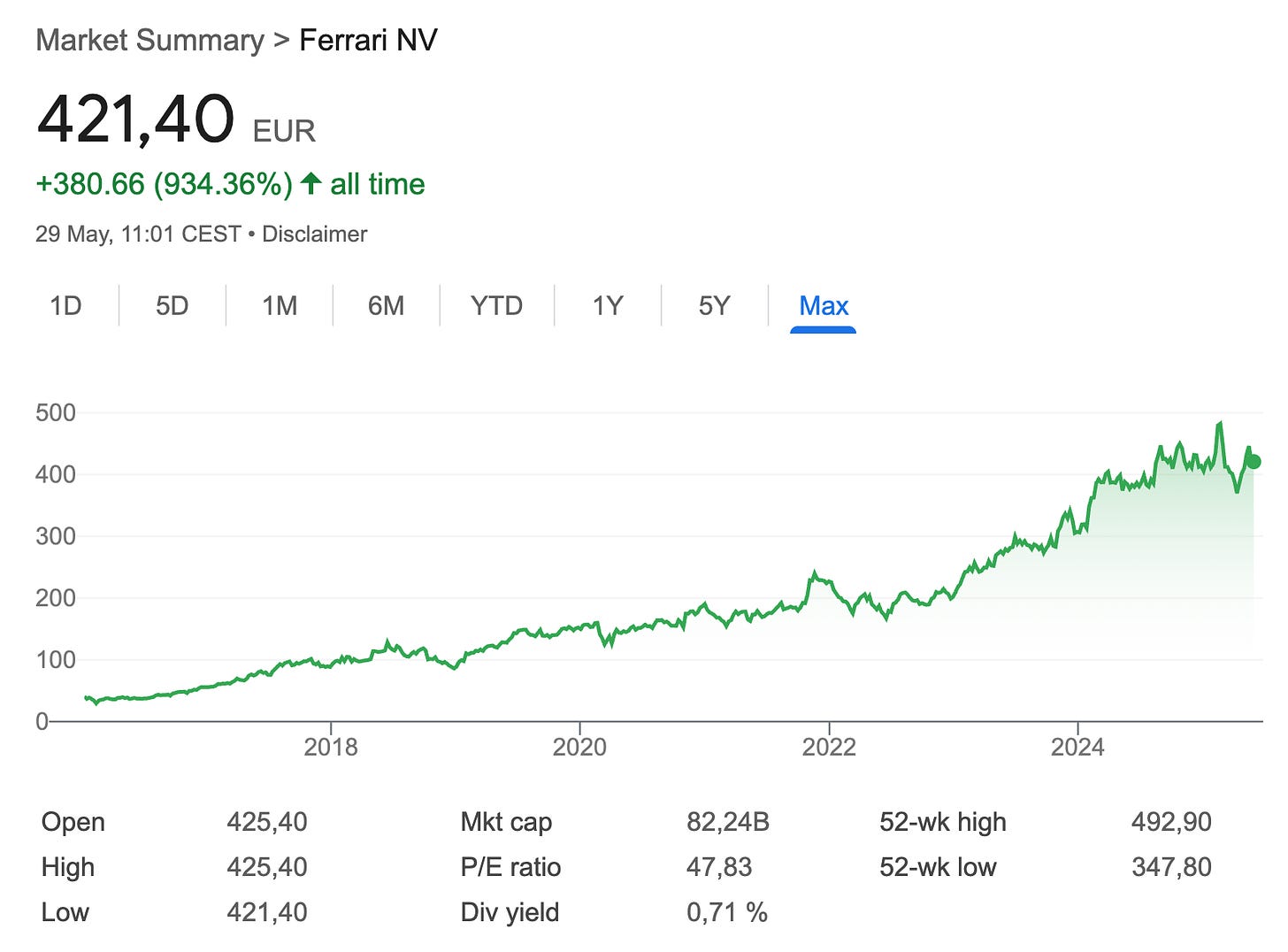
Task: Click the High row value 425,40
Action: (267, 867)
